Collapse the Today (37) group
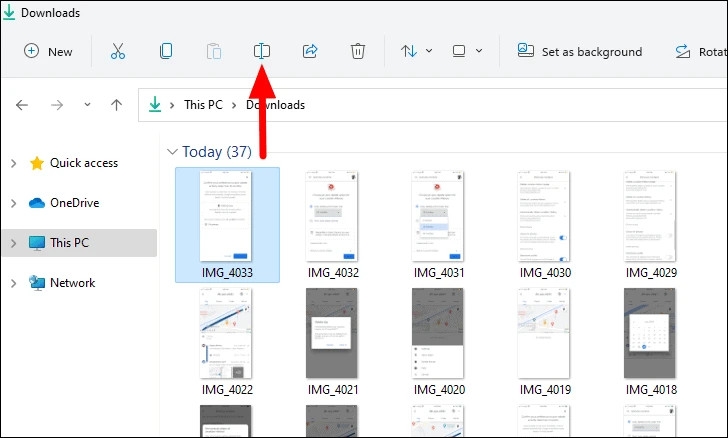 pos(172,151)
